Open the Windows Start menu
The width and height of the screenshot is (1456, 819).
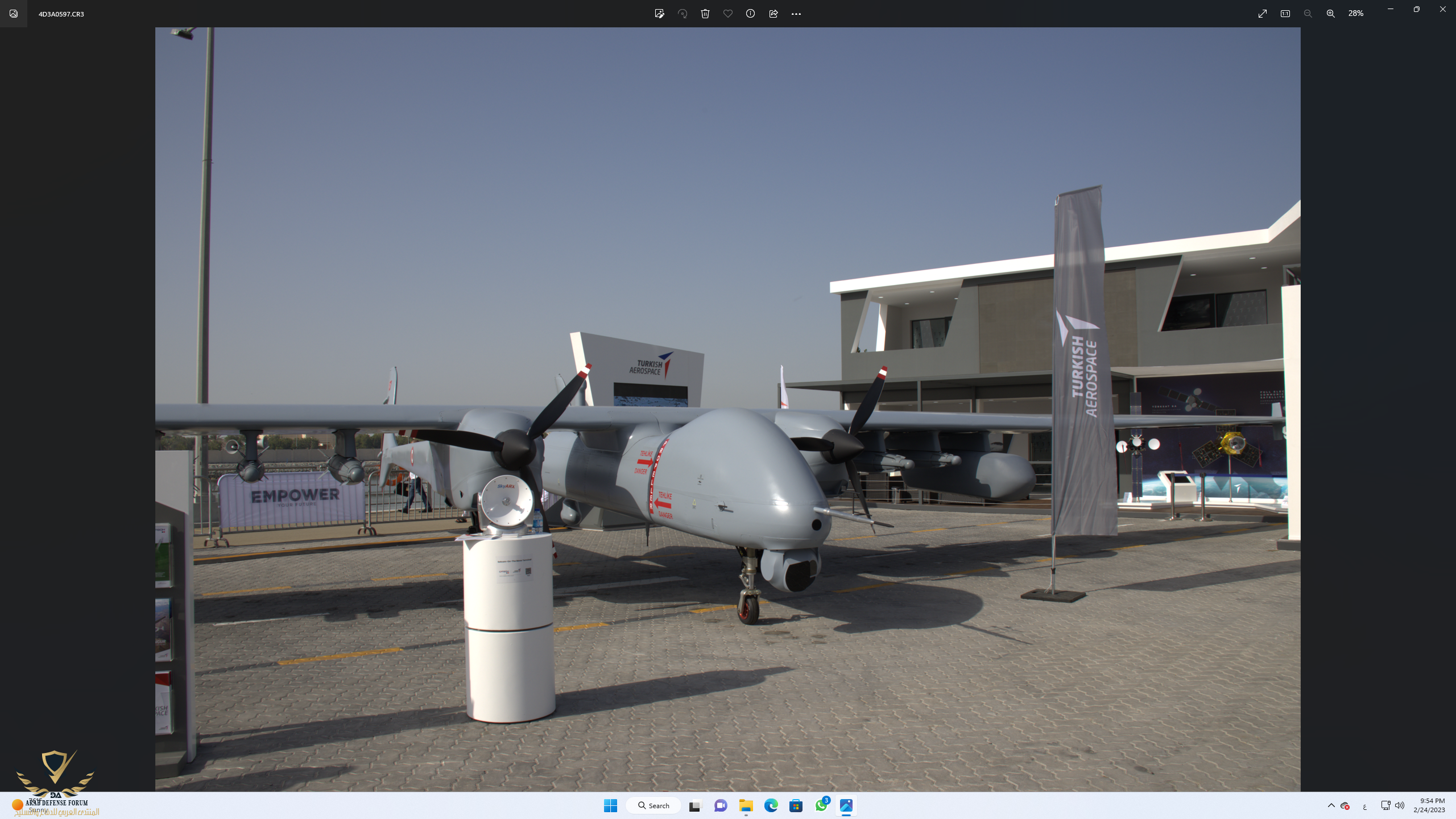[x=611, y=805]
